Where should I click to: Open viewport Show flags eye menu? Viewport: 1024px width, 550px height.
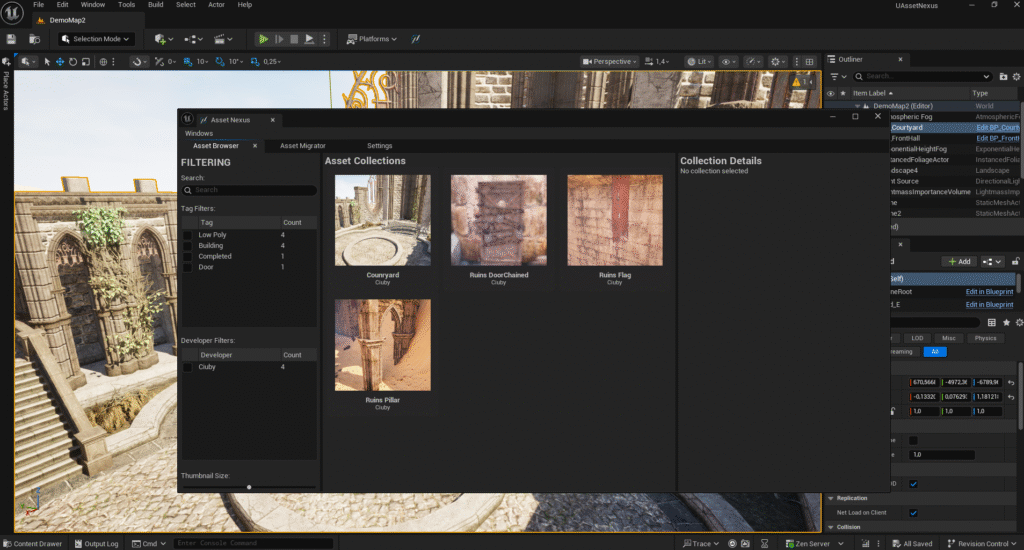pyautogui.click(x=728, y=62)
